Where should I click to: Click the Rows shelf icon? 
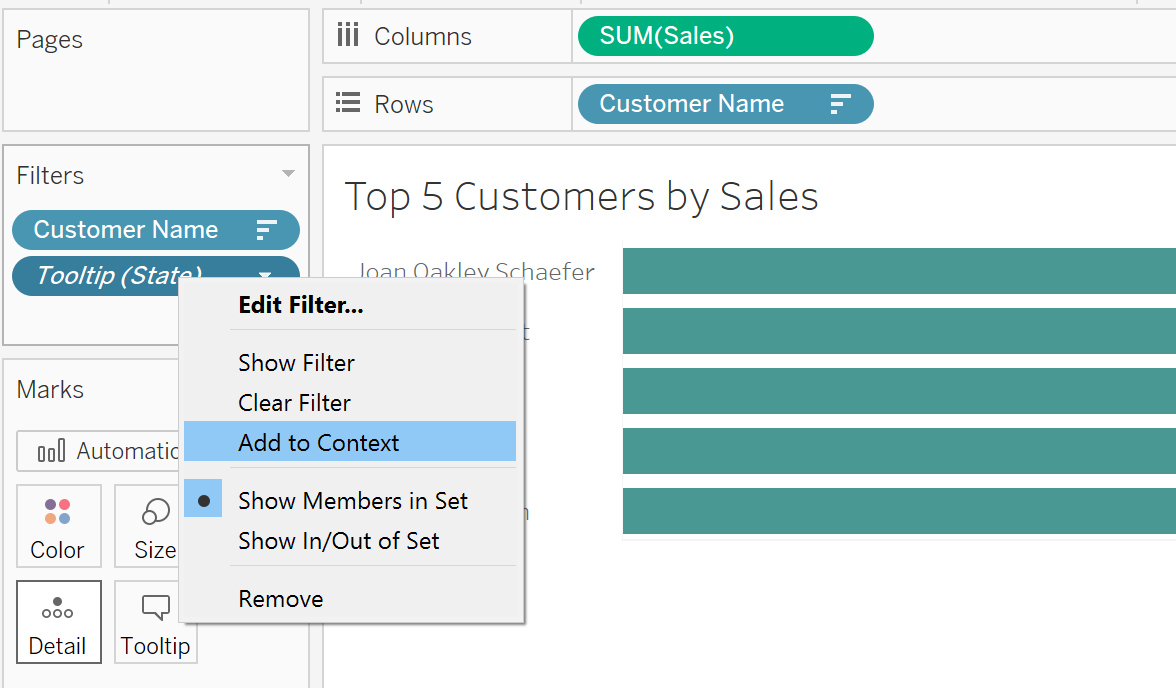point(348,103)
